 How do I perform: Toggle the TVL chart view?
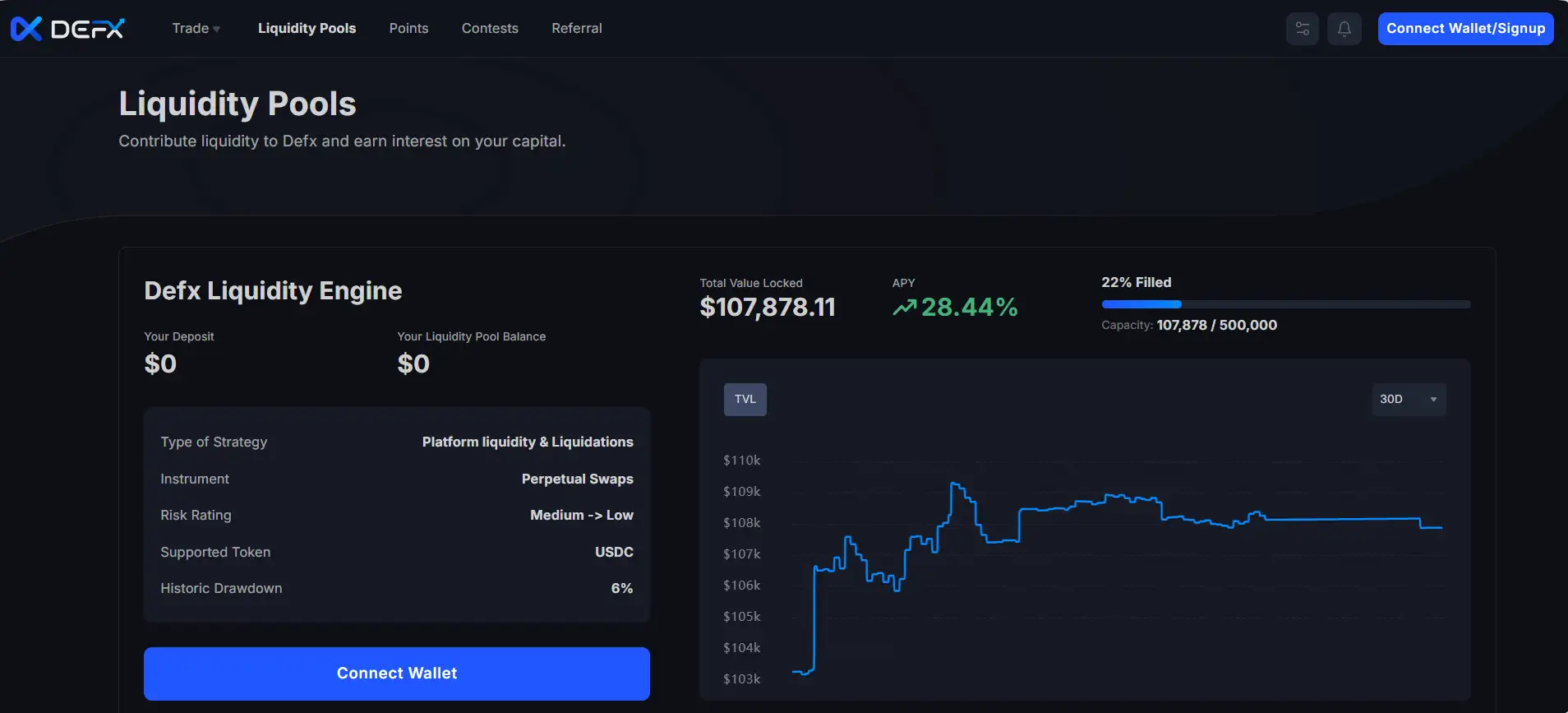pyautogui.click(x=745, y=400)
